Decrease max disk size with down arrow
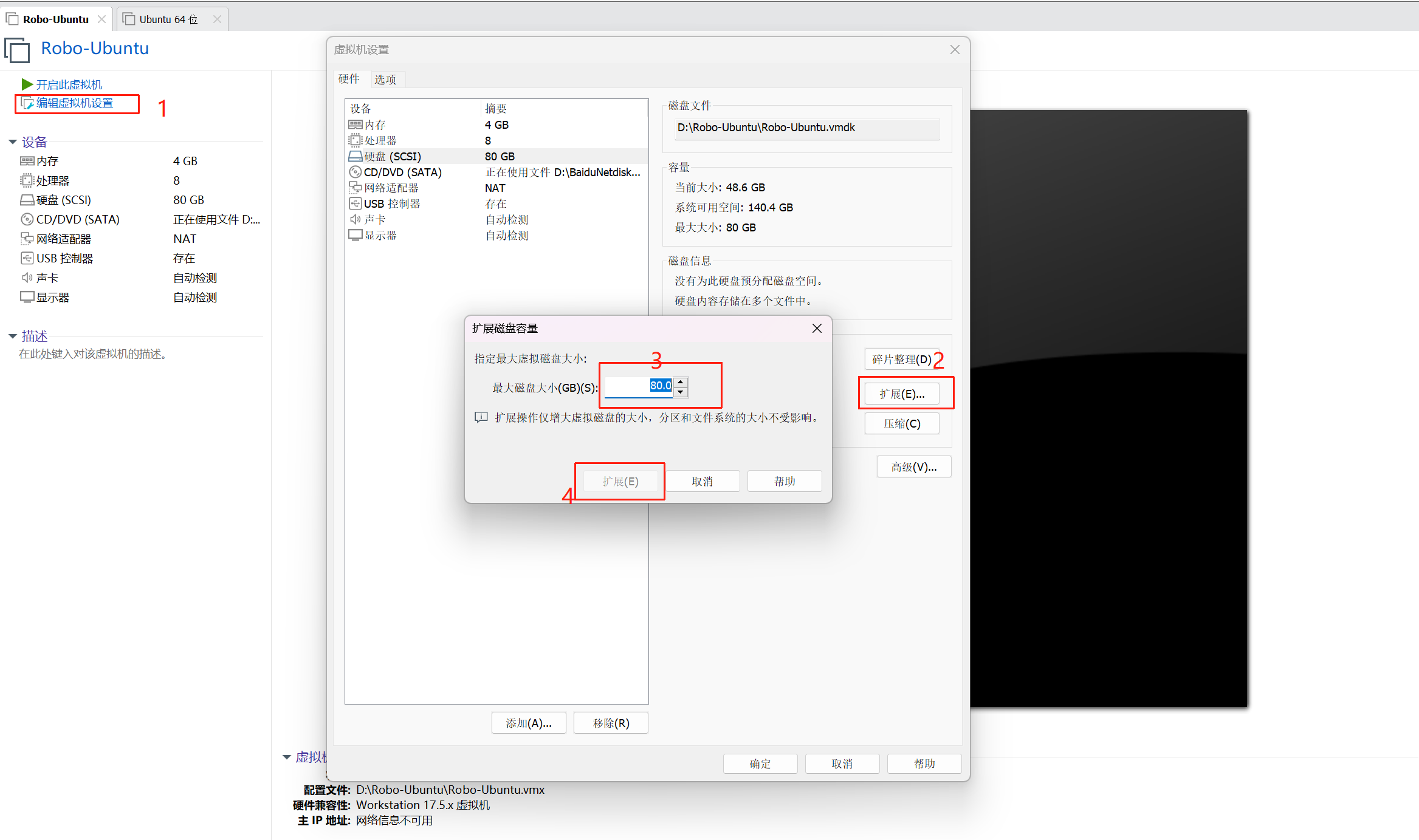The height and width of the screenshot is (840, 1419). [x=681, y=392]
